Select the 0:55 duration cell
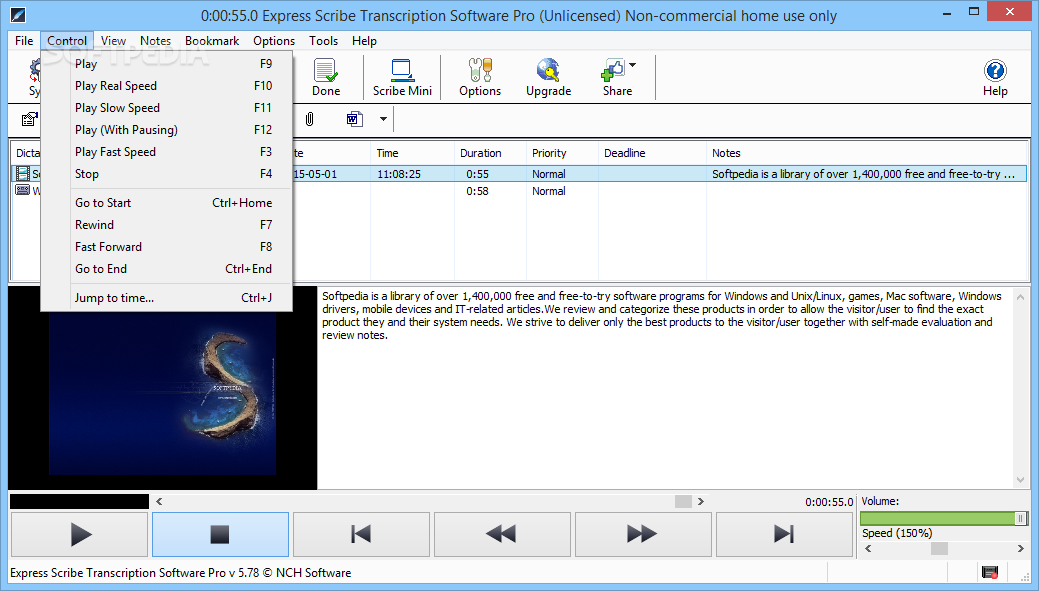Viewport: 1039px width, 591px height. point(477,174)
